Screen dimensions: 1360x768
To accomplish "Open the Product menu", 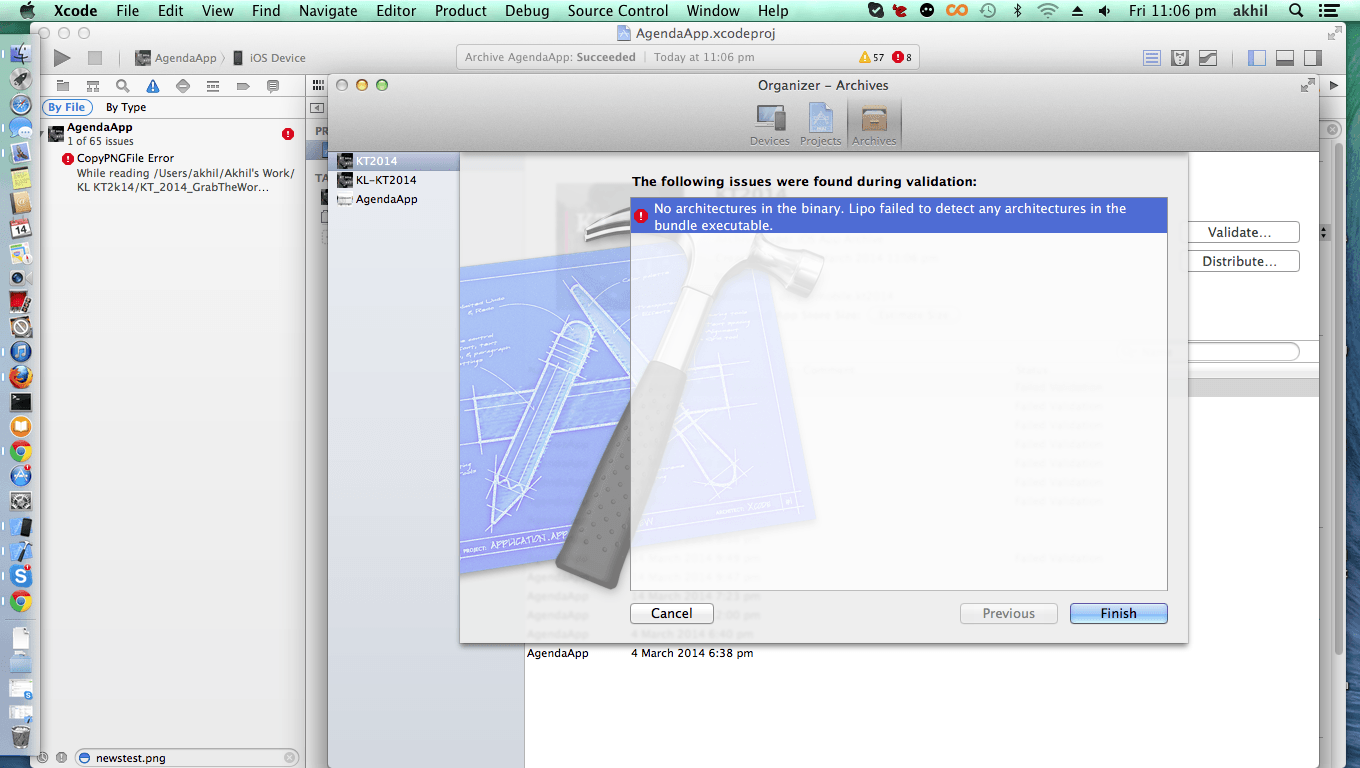I will [460, 11].
